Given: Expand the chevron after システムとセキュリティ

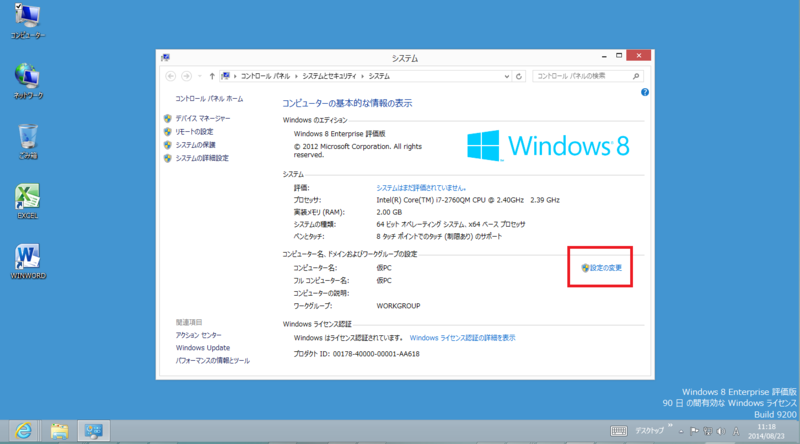Looking at the screenshot, I should [x=362, y=76].
